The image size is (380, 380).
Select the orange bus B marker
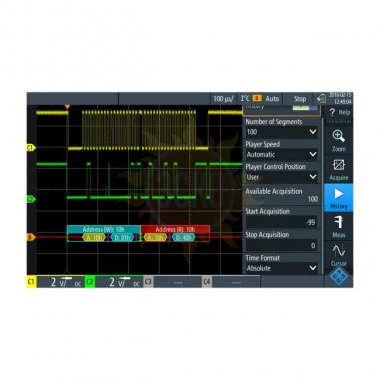[x=31, y=237]
